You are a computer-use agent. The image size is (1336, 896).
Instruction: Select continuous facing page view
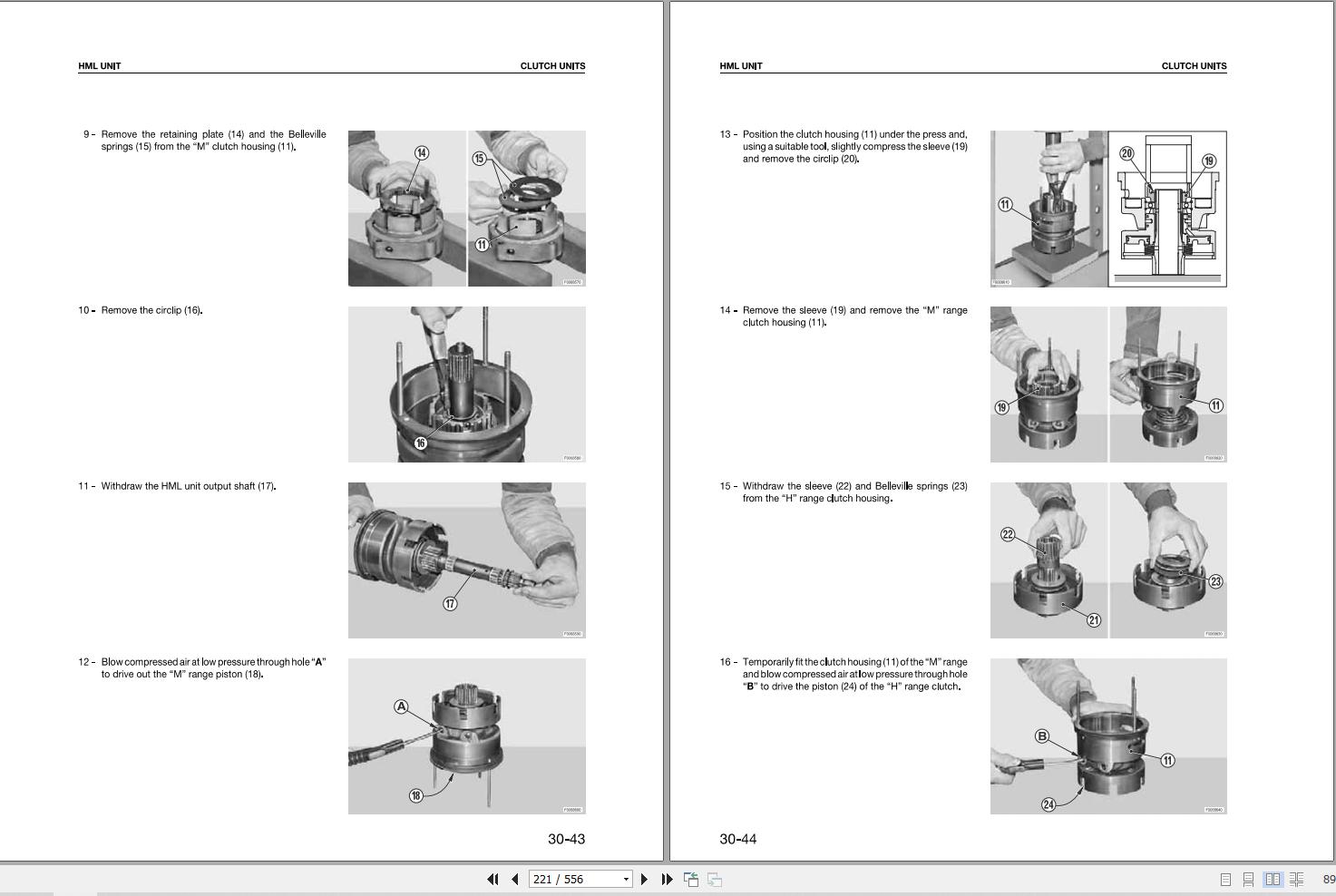pyautogui.click(x=1296, y=879)
